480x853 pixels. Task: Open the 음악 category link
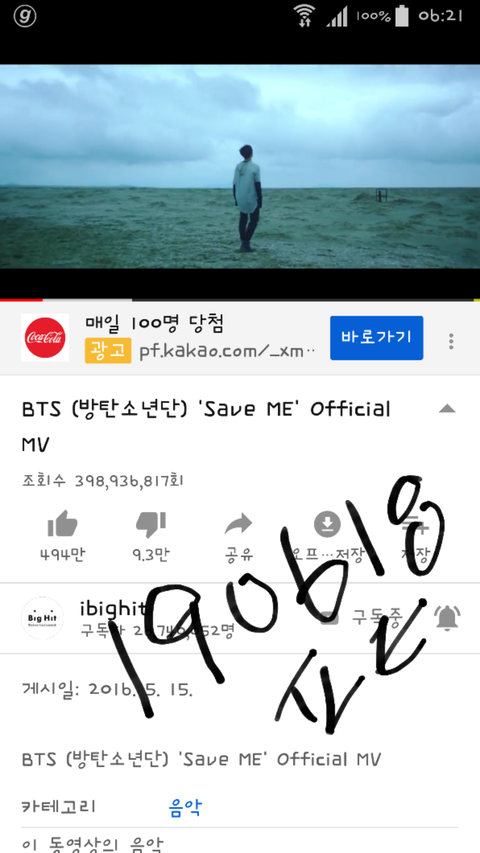tap(185, 807)
